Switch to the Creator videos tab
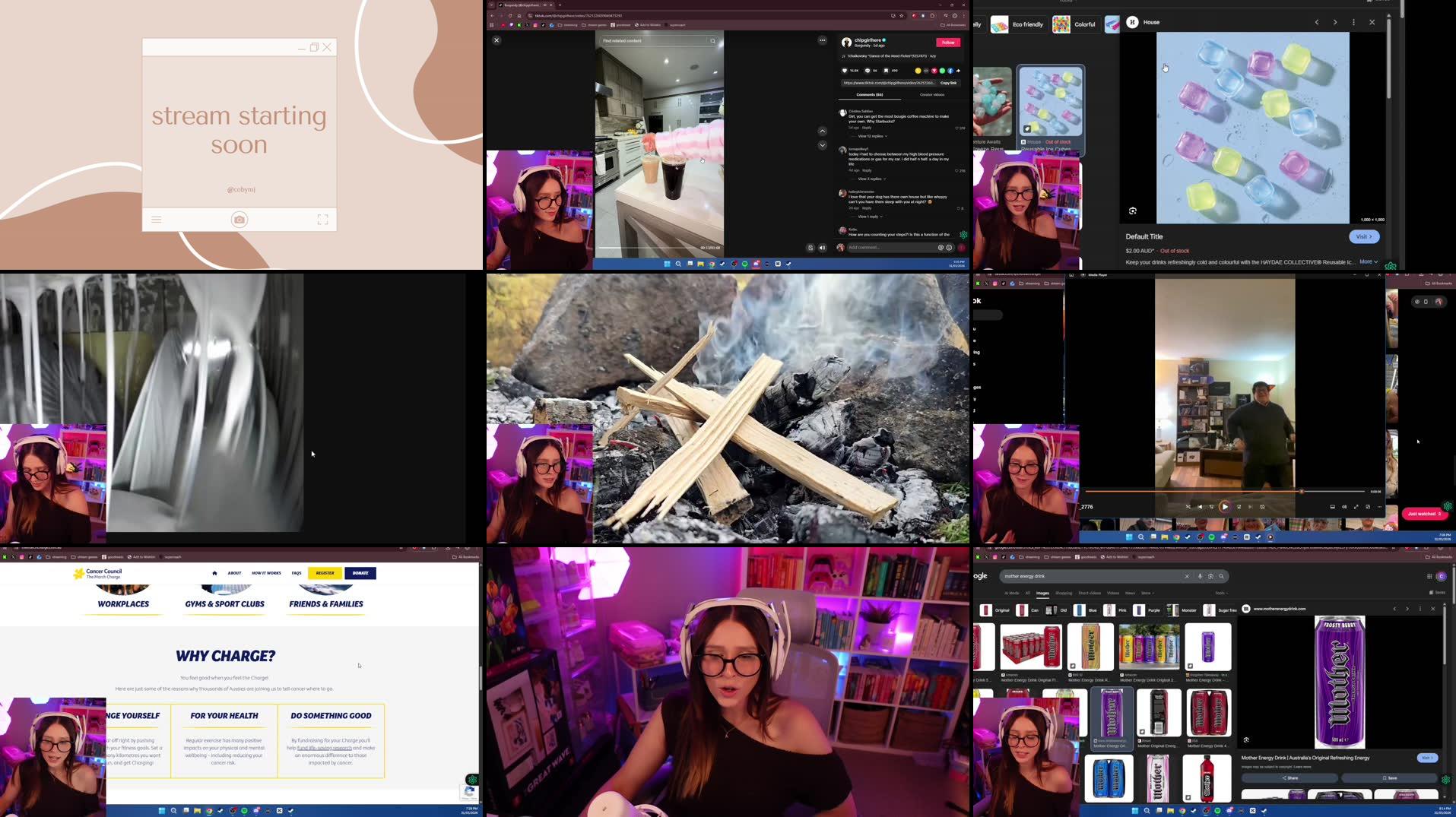The height and width of the screenshot is (817, 1456). (931, 95)
